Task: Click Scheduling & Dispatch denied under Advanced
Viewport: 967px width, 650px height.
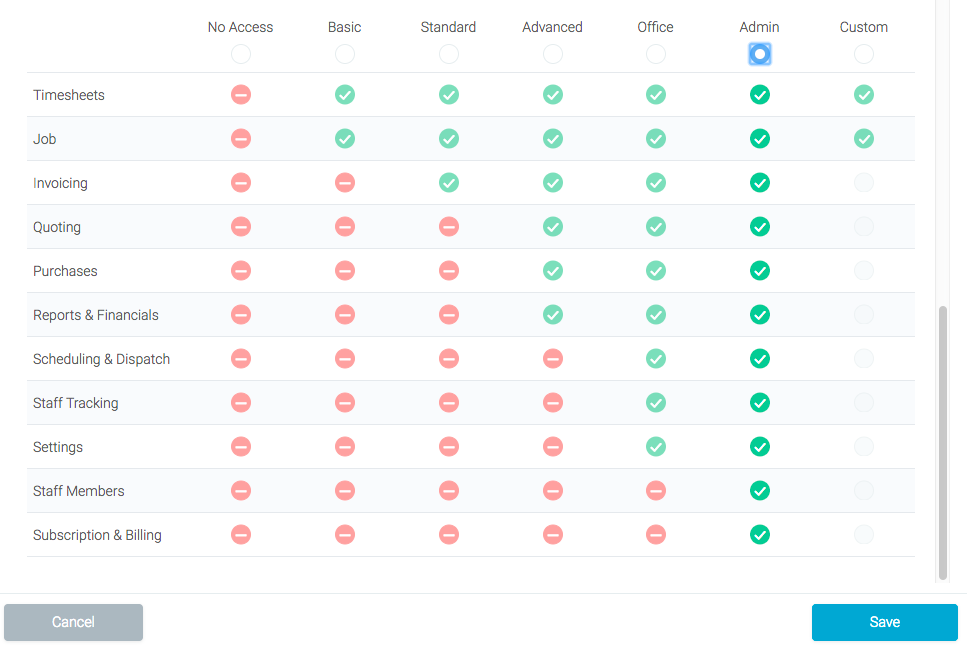Action: click(x=553, y=358)
